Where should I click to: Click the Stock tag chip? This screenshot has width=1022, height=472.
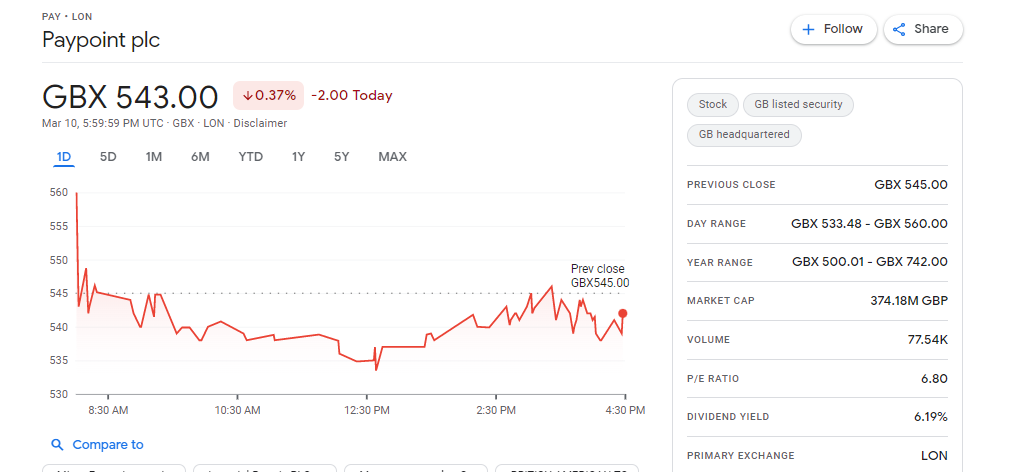click(x=713, y=104)
